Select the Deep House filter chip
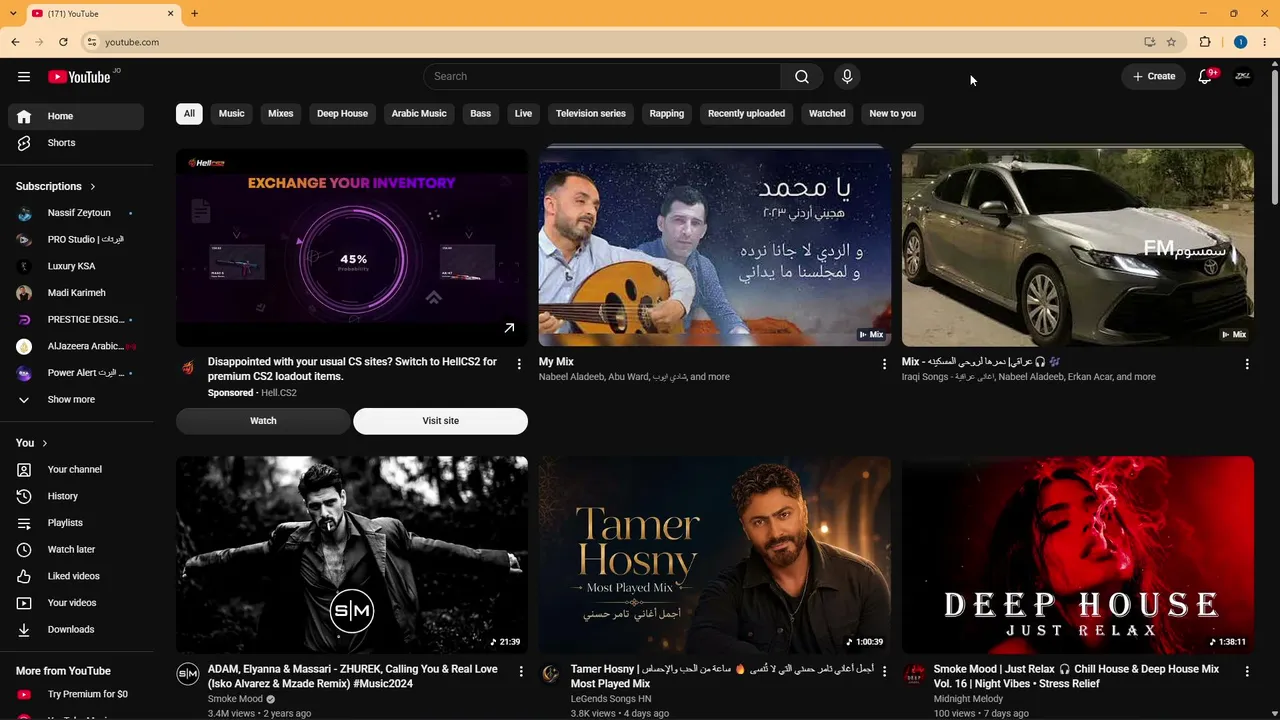The width and height of the screenshot is (1280, 720). point(343,114)
